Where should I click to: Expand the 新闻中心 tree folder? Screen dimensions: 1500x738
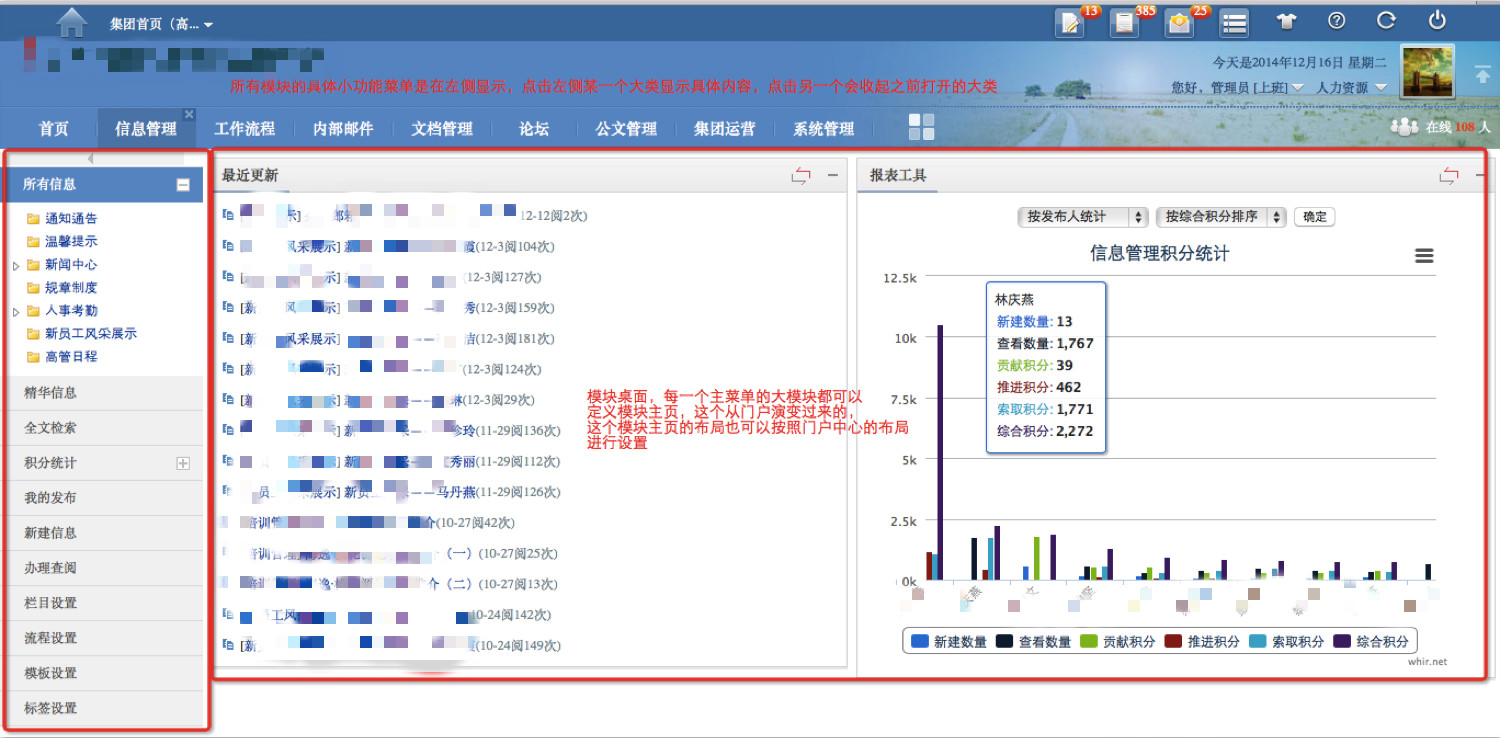point(16,266)
